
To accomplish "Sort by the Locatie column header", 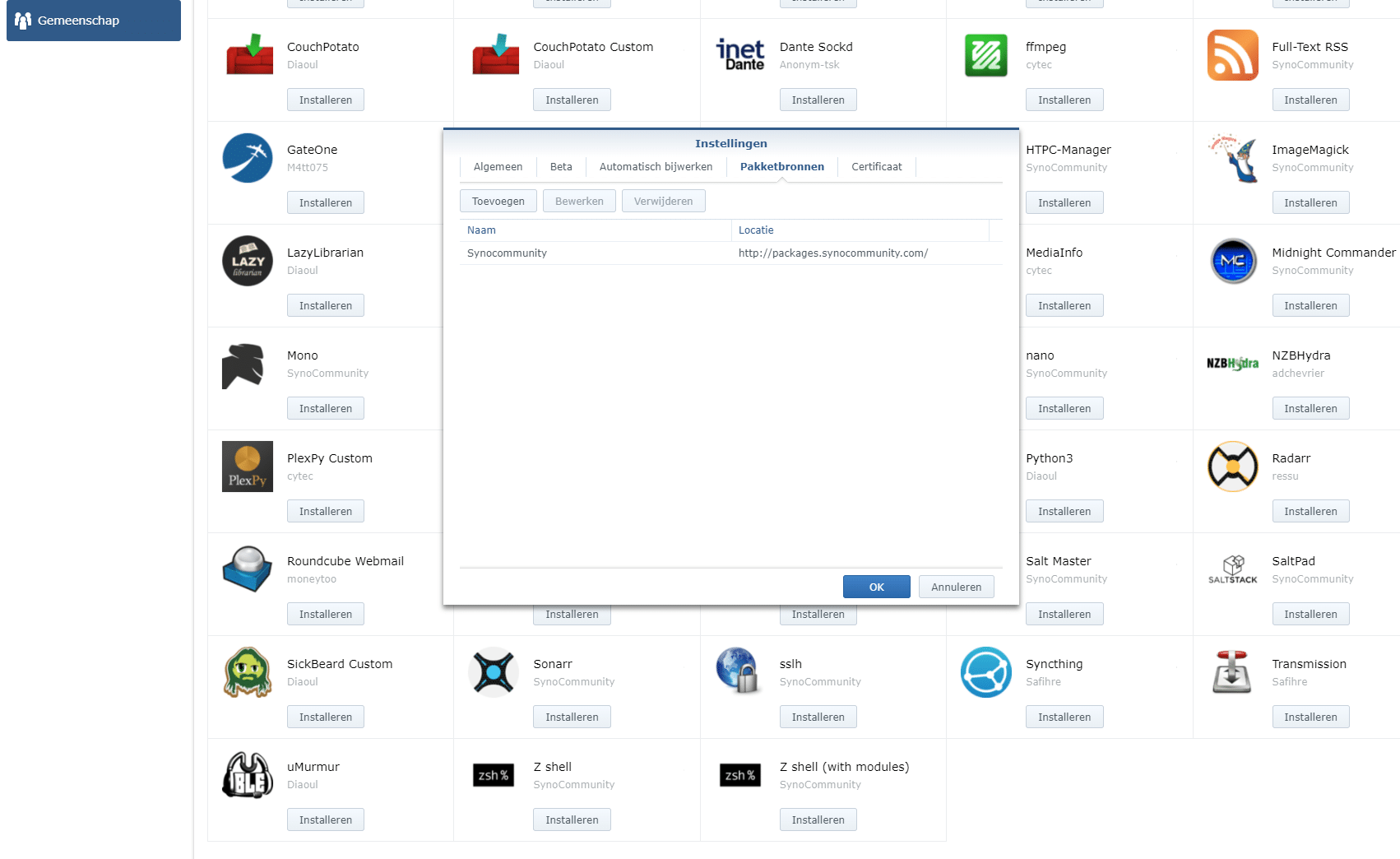I will (860, 230).
